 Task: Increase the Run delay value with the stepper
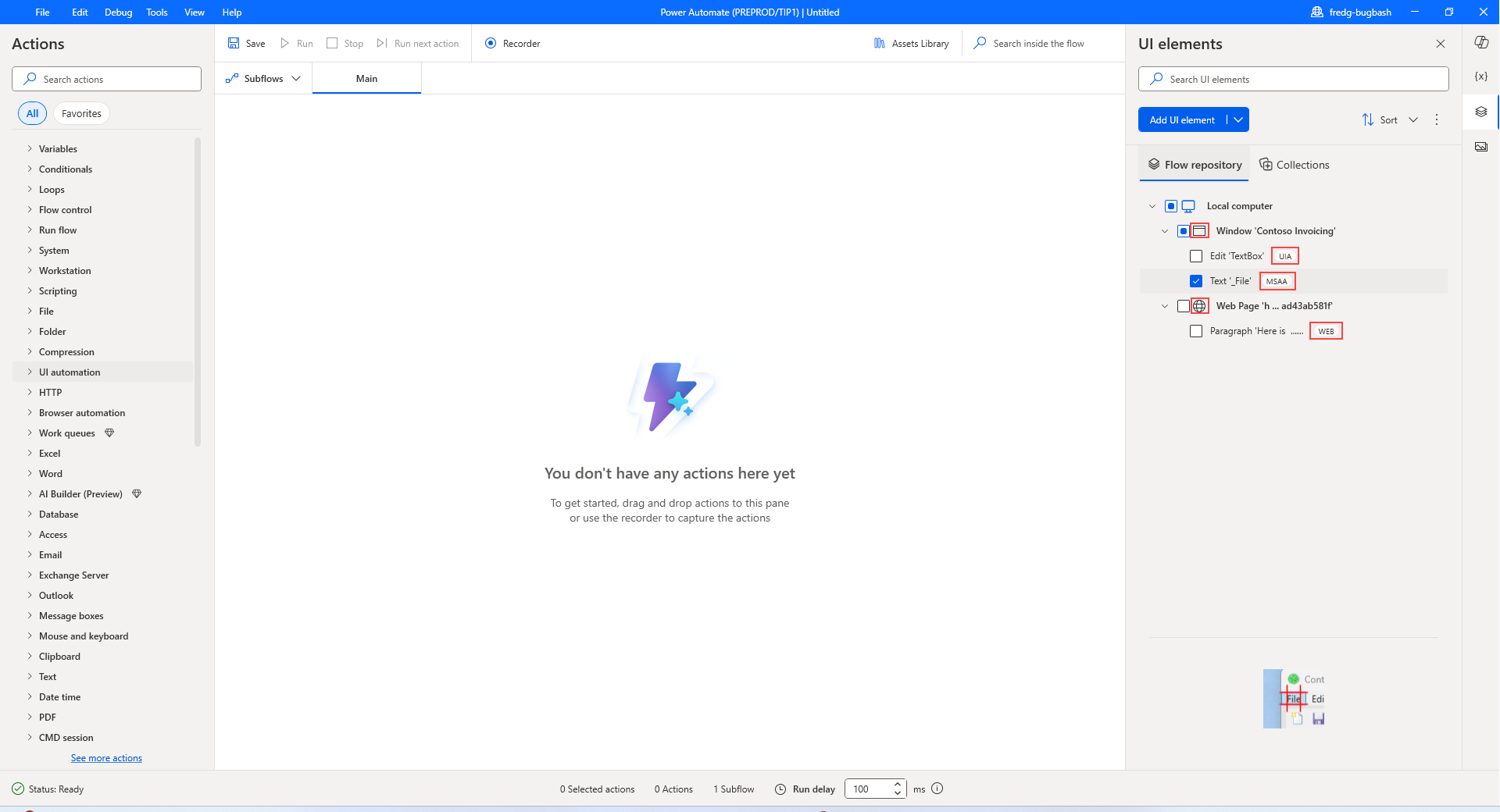pyautogui.click(x=897, y=785)
